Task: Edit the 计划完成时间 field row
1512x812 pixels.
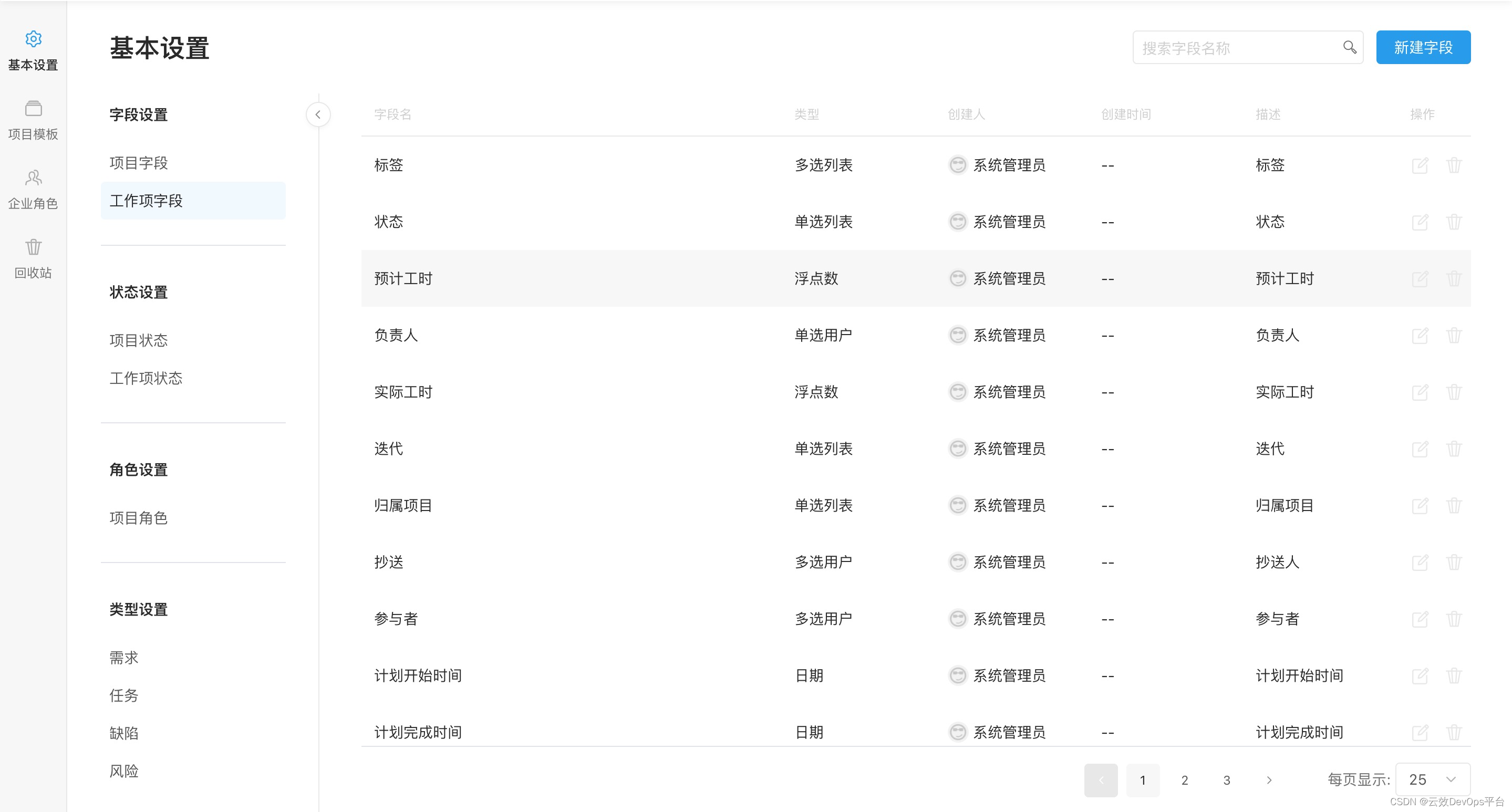Action: 1420,732
